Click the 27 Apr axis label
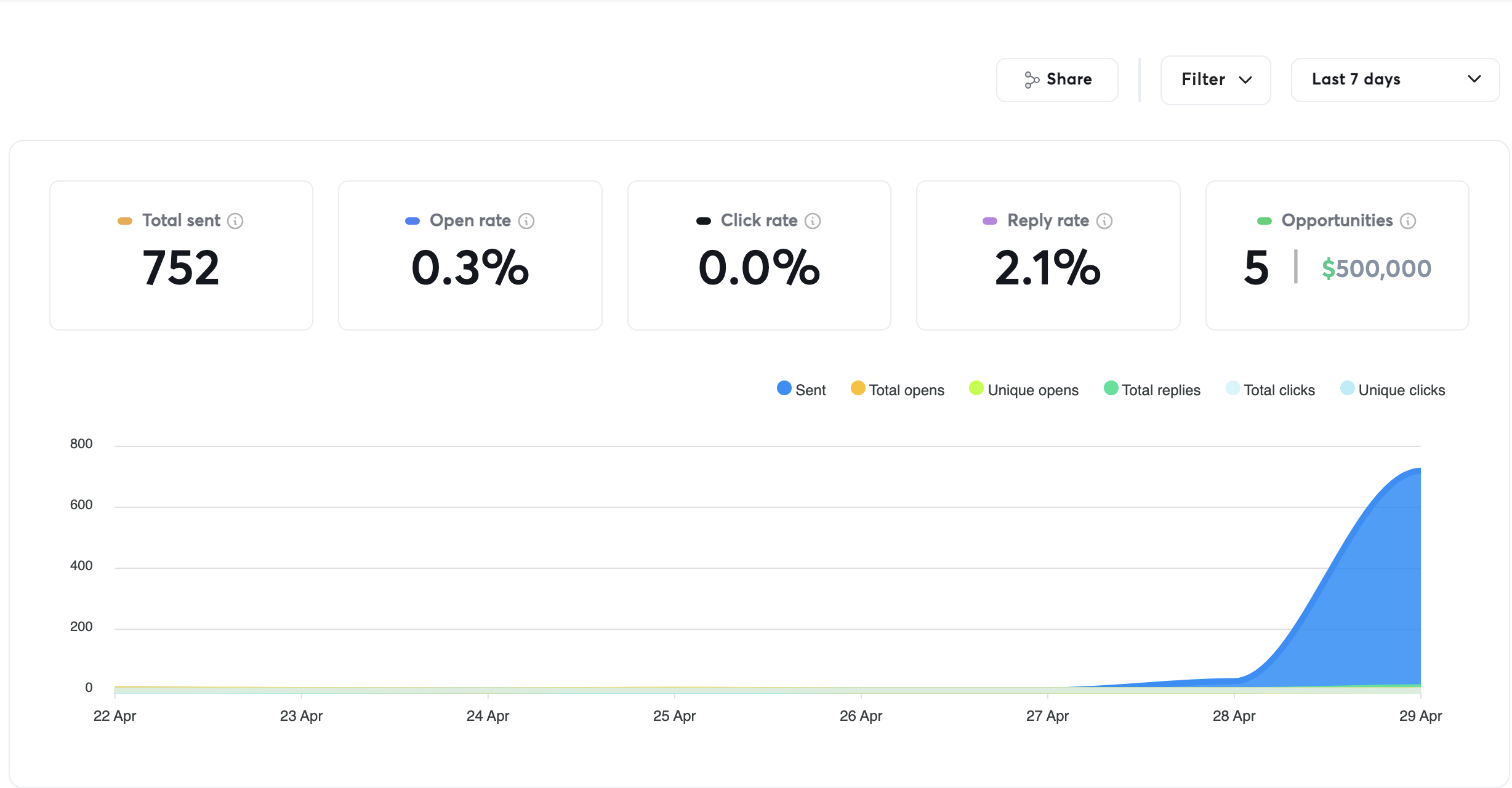1512x788 pixels. click(1047, 716)
